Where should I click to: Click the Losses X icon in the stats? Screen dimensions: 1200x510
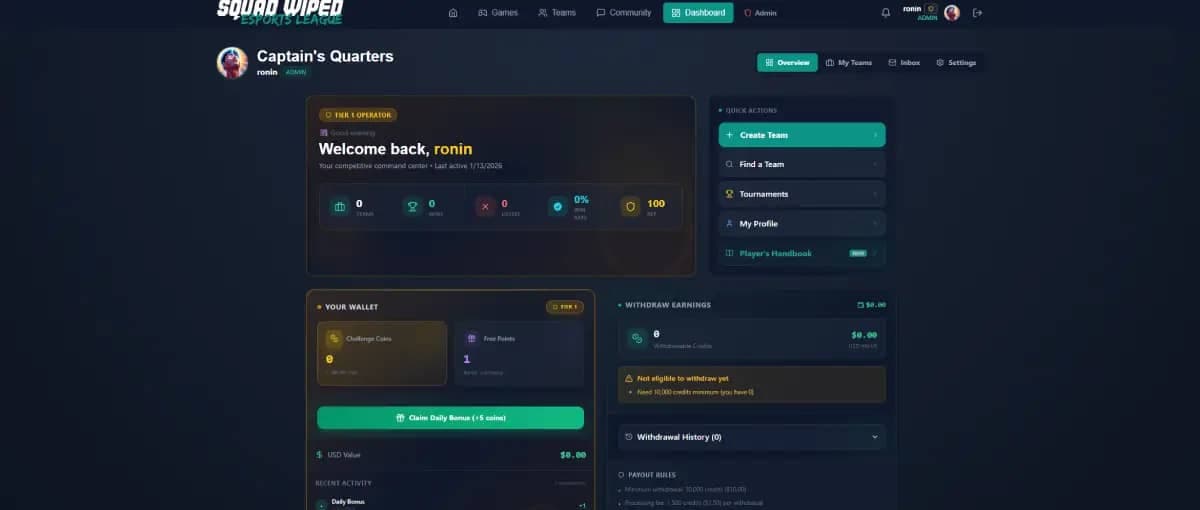point(485,207)
